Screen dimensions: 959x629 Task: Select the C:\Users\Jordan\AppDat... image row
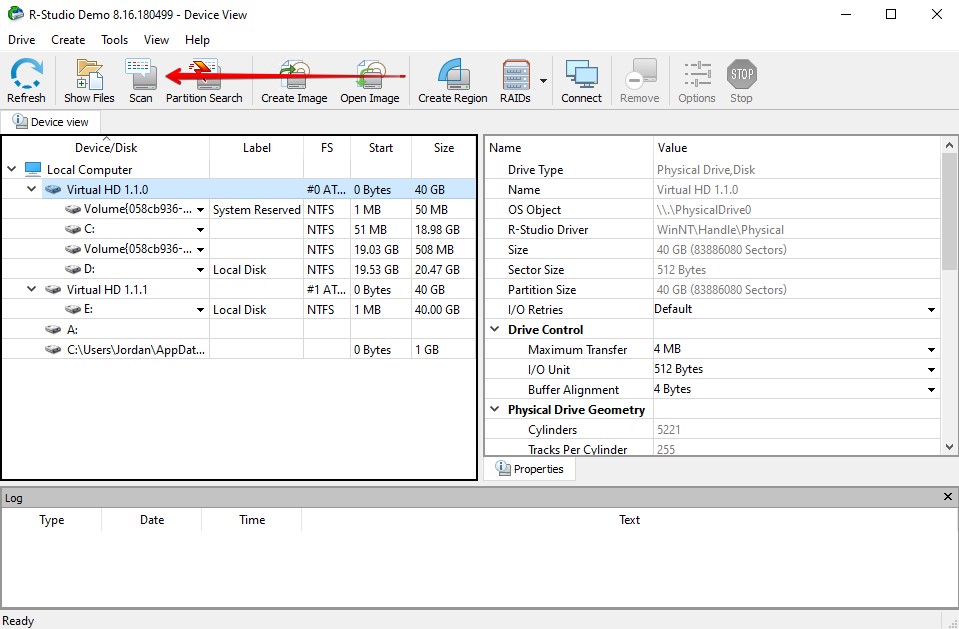239,349
